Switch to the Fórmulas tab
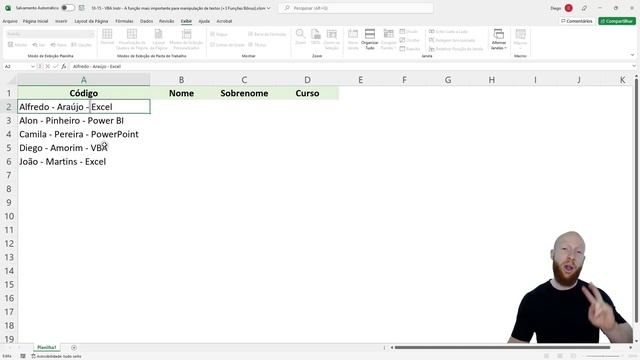This screenshot has height=360, width=640. click(x=124, y=21)
